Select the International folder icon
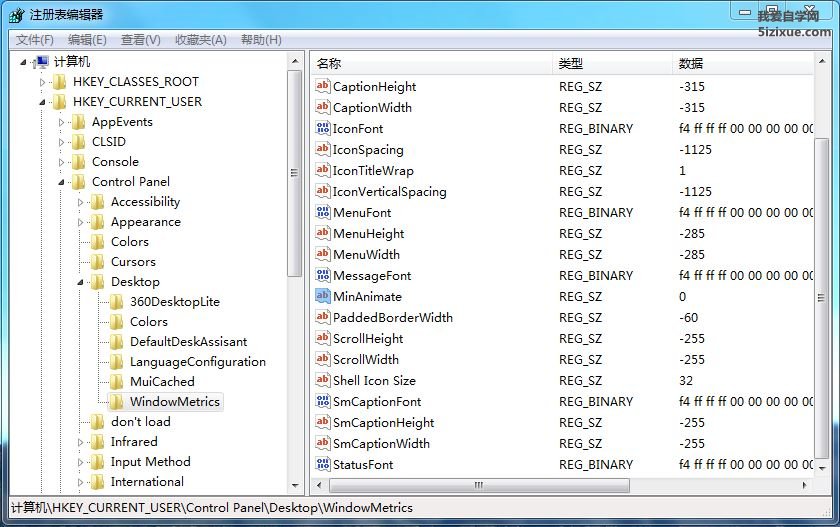This screenshot has width=840, height=527. pyautogui.click(x=98, y=482)
